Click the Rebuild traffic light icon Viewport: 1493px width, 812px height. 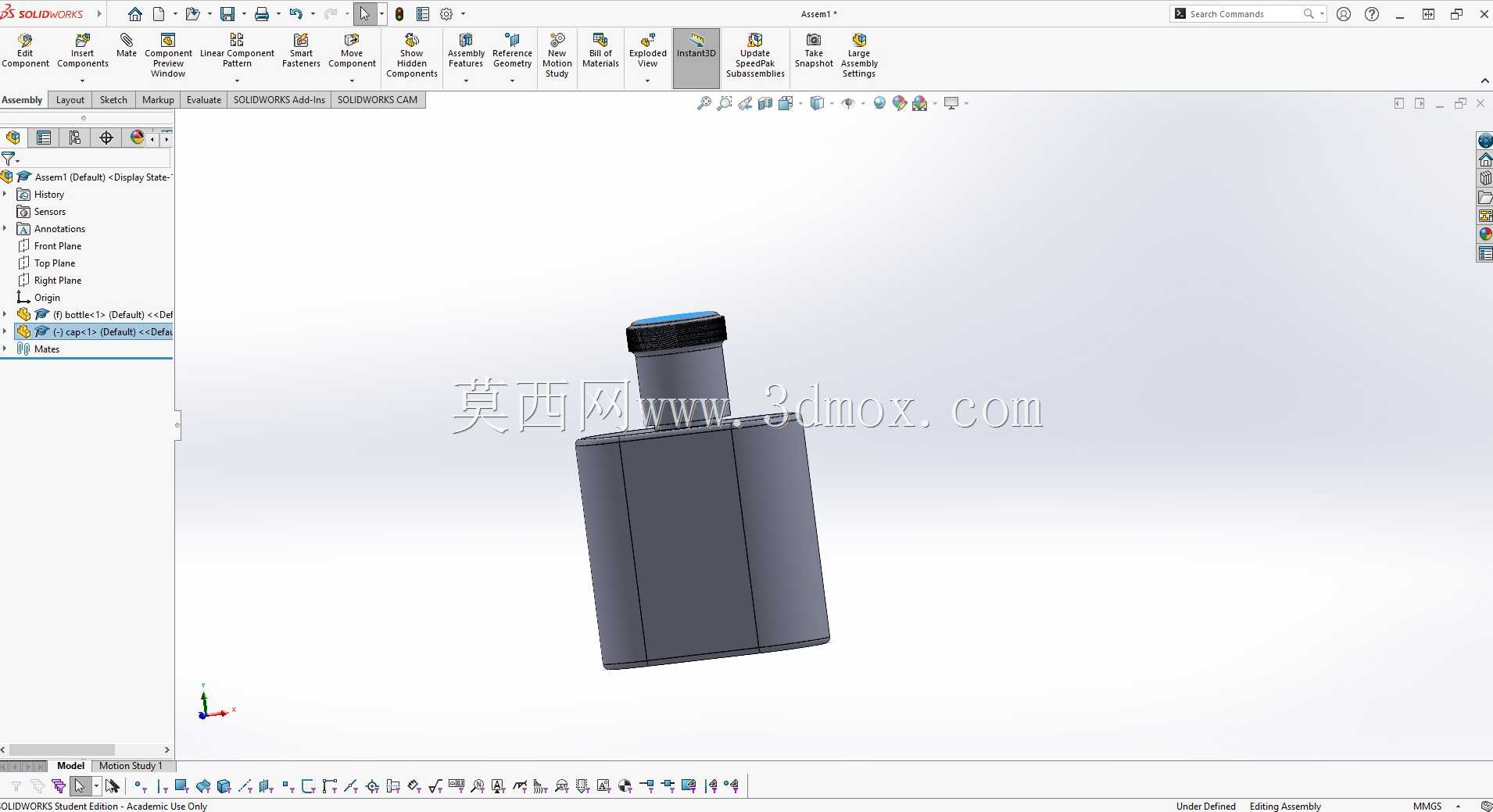pos(399,14)
